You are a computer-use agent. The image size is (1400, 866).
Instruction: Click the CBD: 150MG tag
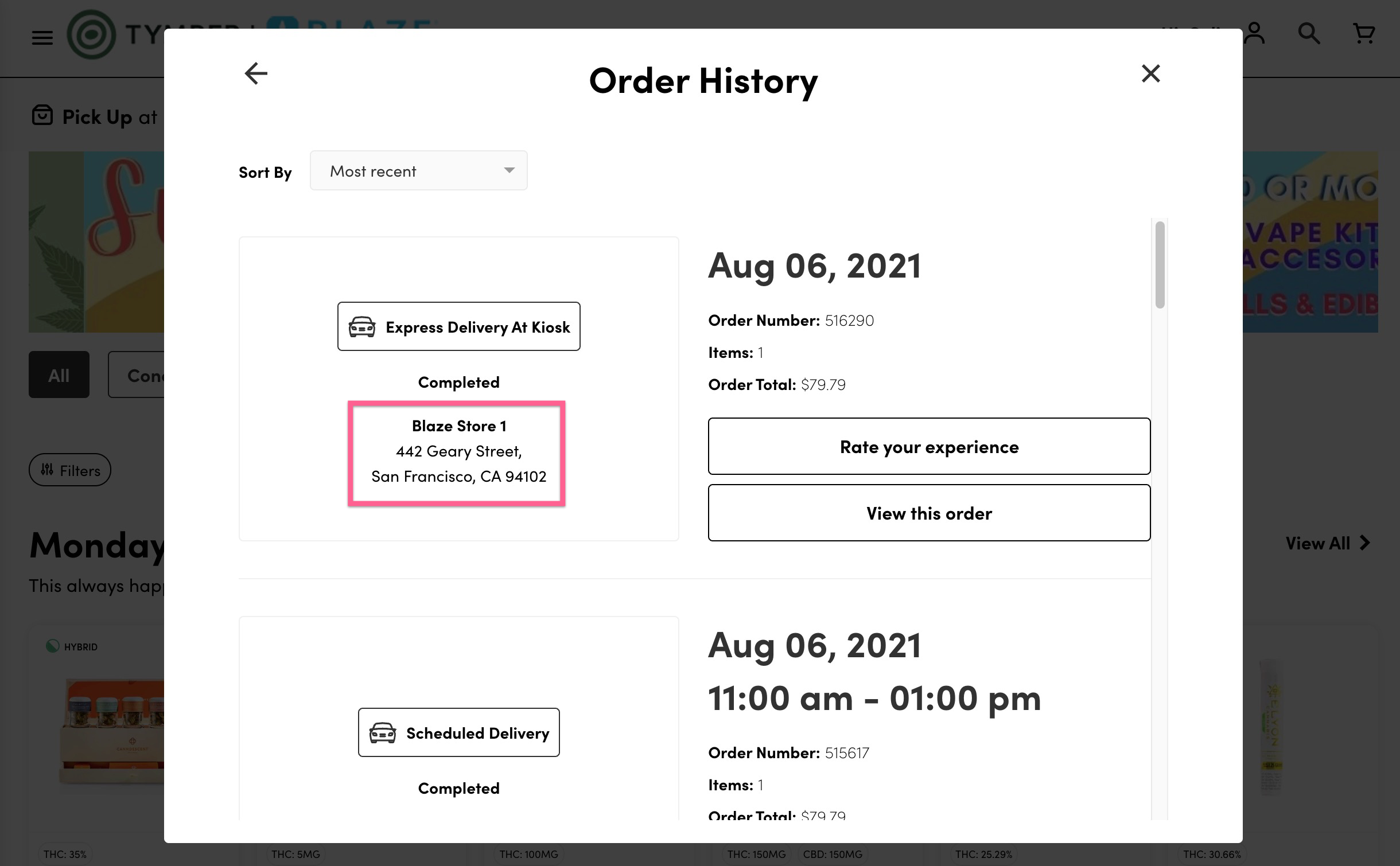point(832,855)
